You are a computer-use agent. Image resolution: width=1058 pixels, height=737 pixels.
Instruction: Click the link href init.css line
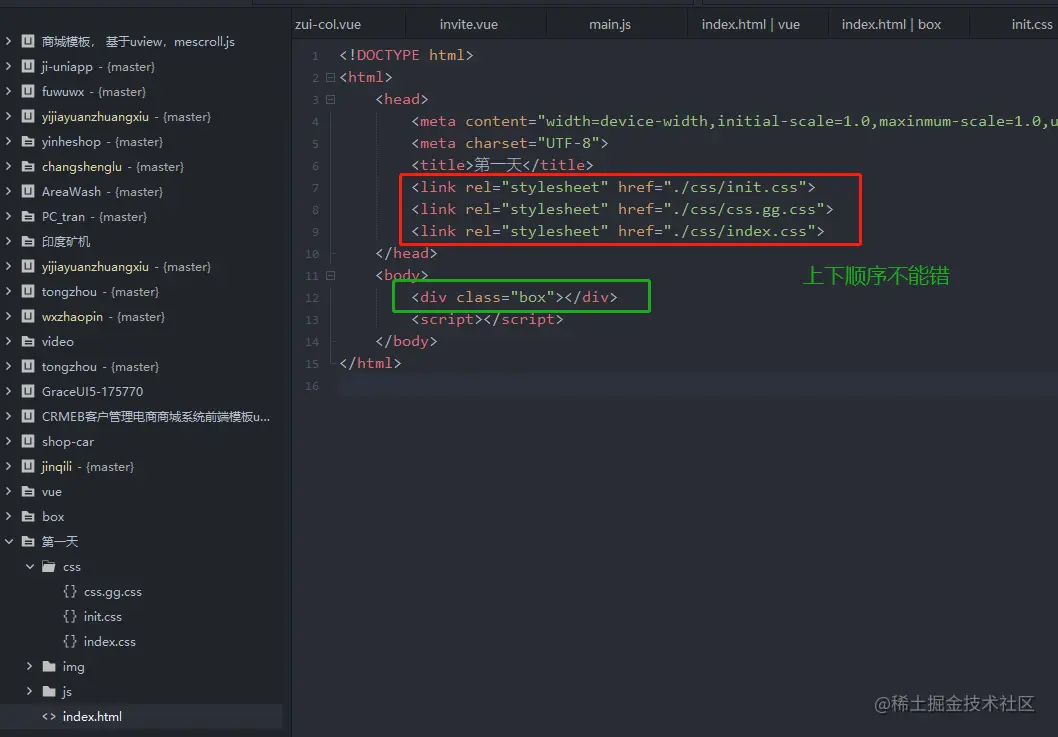pyautogui.click(x=613, y=187)
